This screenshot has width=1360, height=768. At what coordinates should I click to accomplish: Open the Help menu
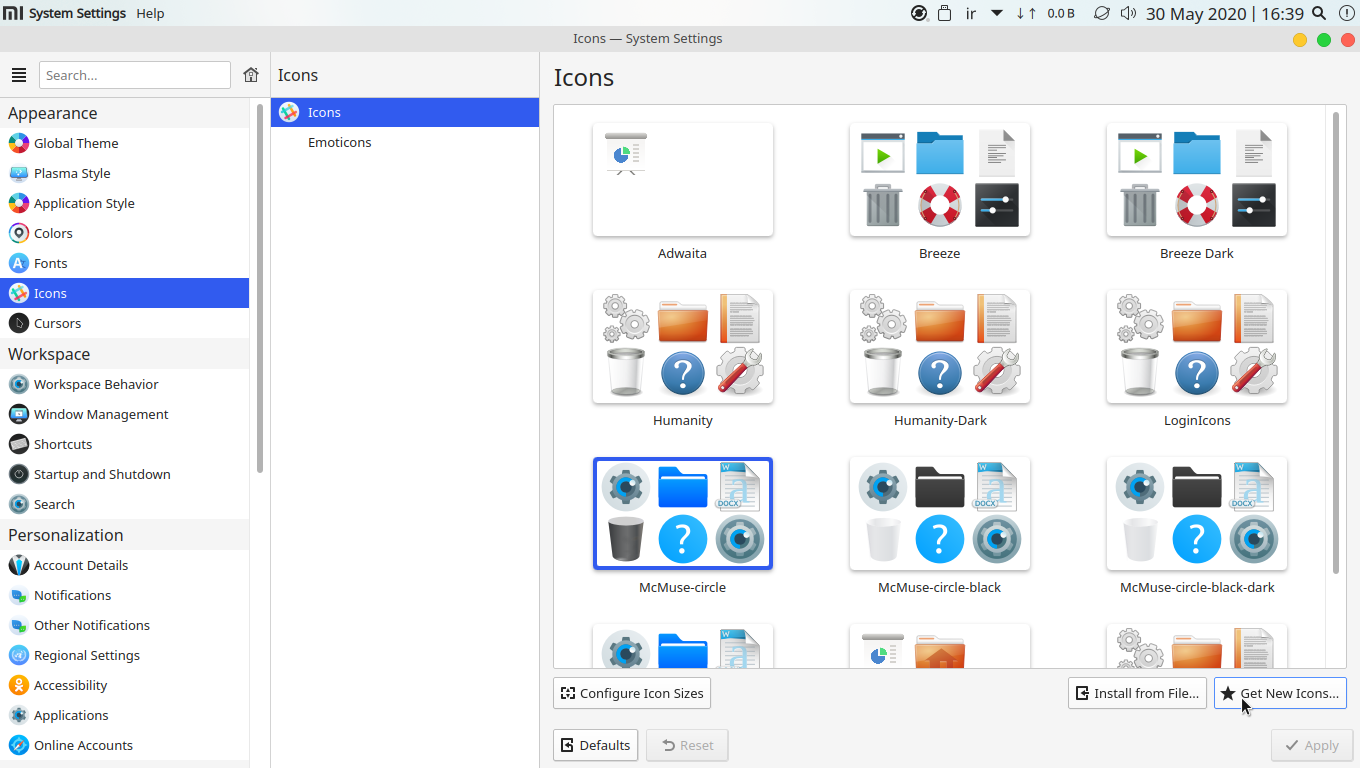point(150,14)
